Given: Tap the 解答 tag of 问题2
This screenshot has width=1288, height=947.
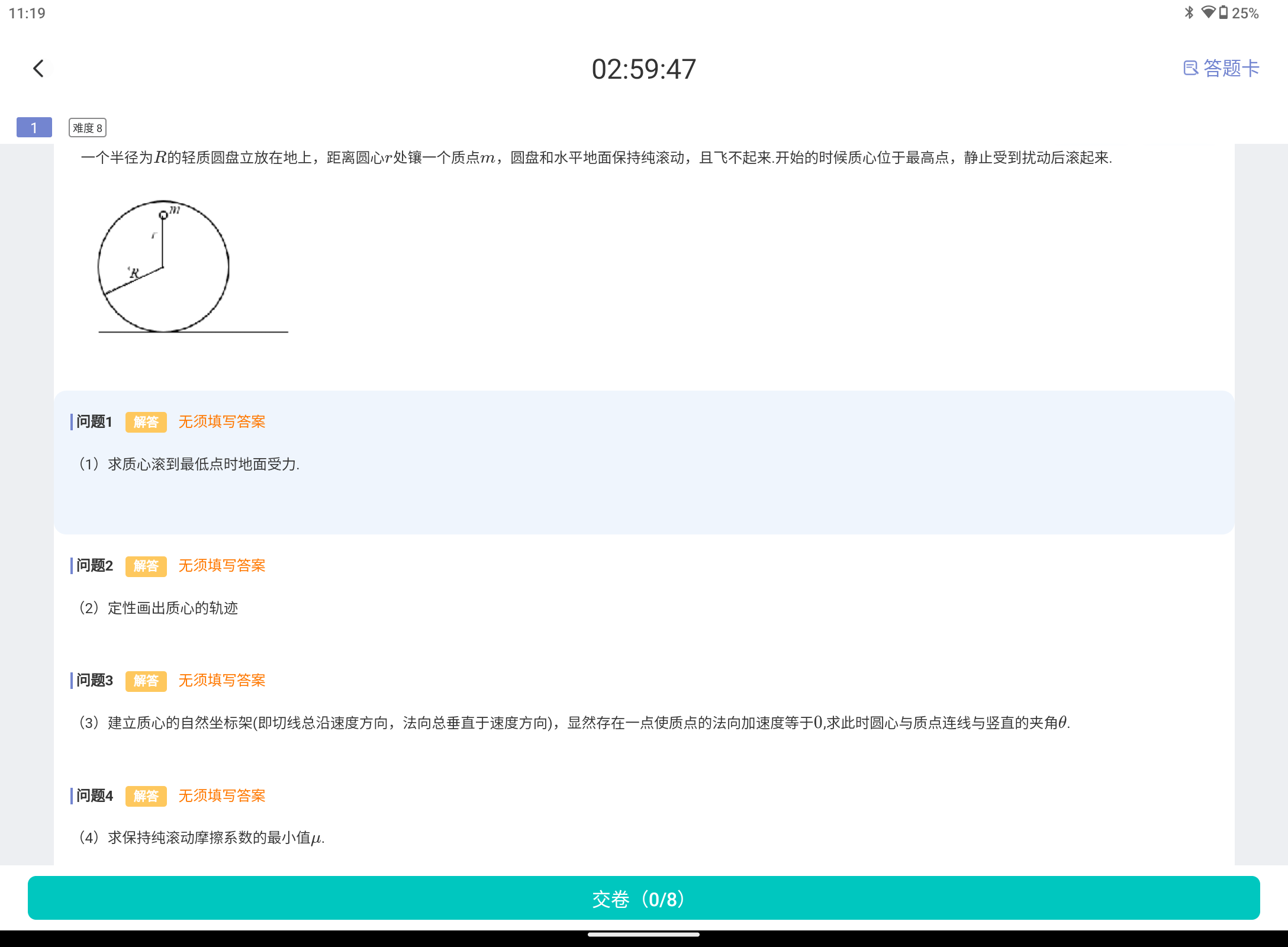Looking at the screenshot, I should click(146, 566).
